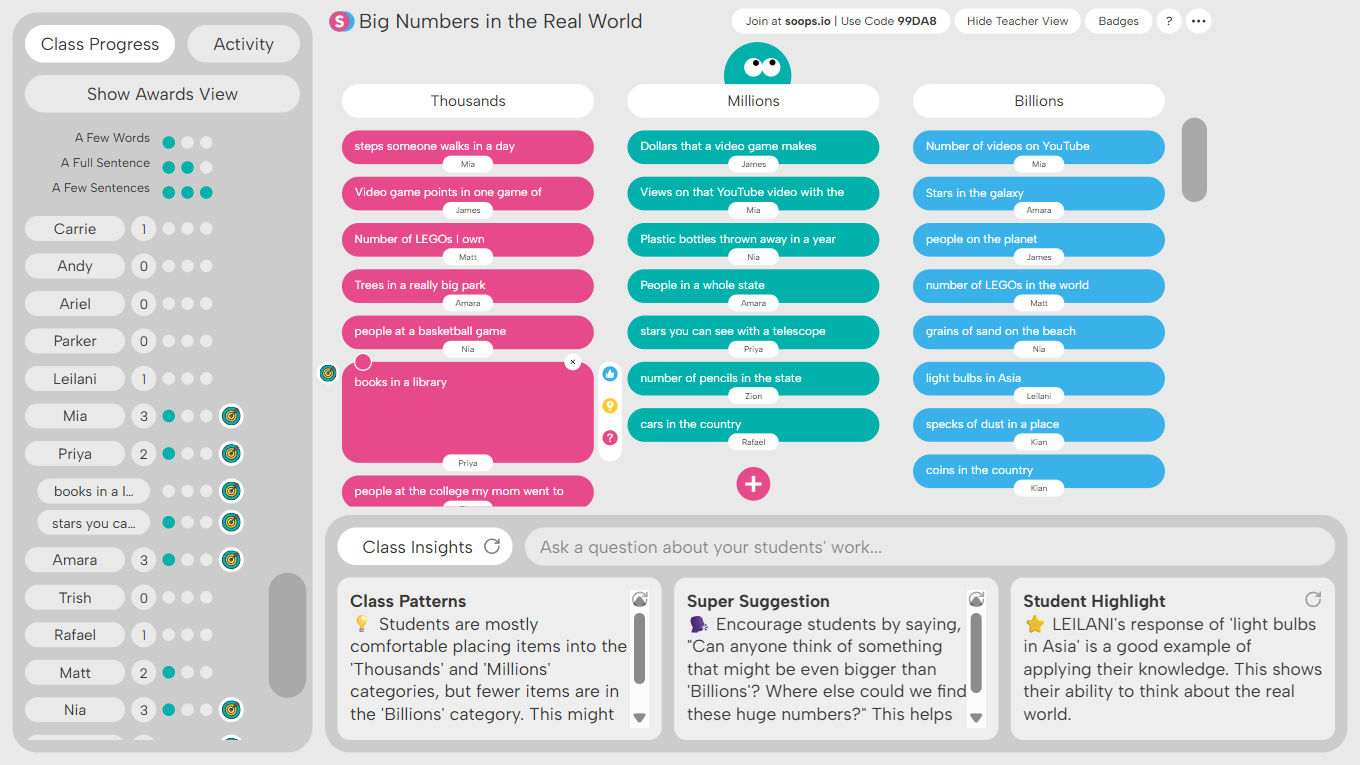Click the Soops logo next to the title
Image resolution: width=1360 pixels, height=765 pixels.
click(x=341, y=21)
